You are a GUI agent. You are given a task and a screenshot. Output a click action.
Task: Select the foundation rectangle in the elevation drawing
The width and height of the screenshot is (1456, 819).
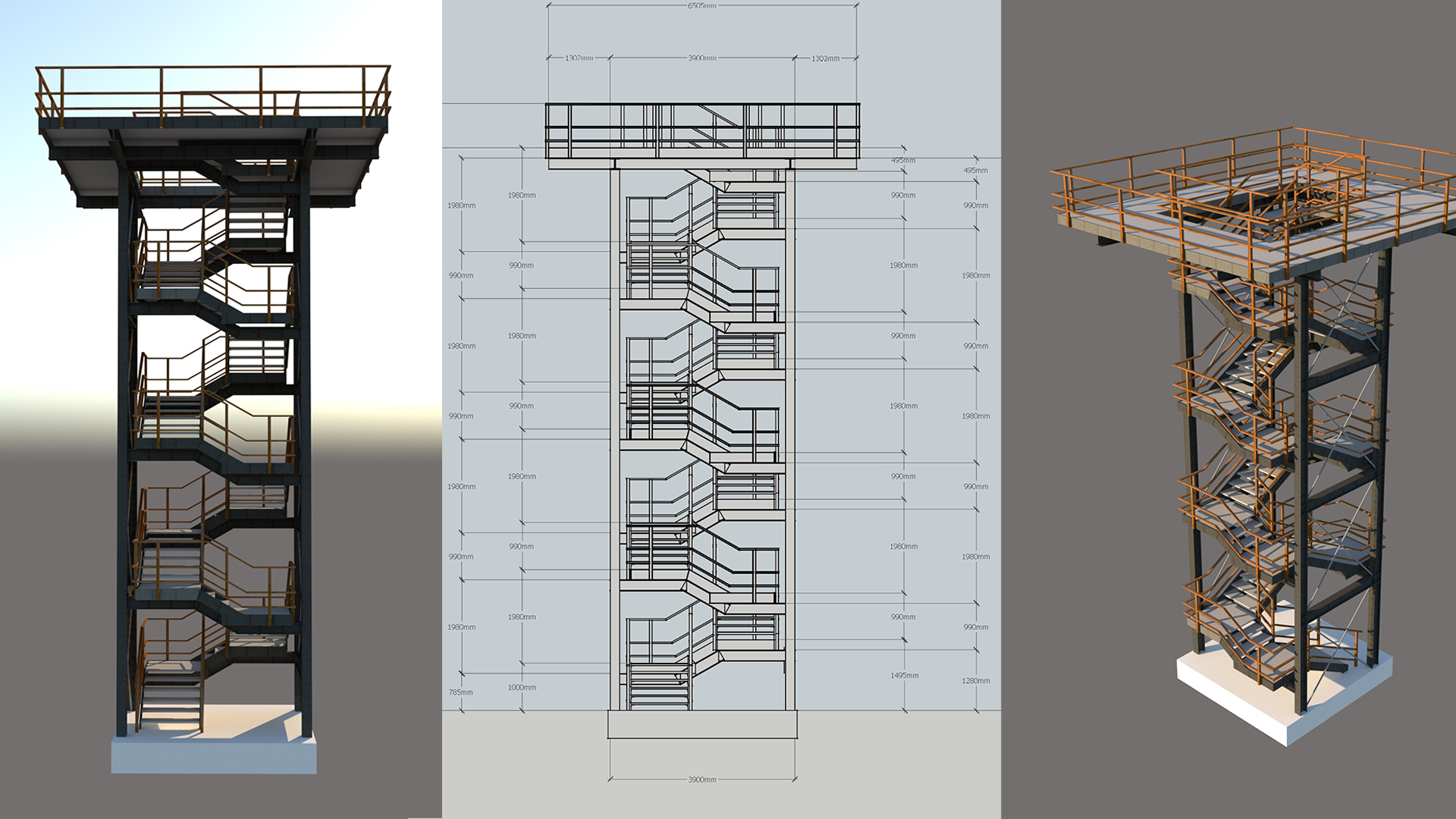[x=702, y=724]
